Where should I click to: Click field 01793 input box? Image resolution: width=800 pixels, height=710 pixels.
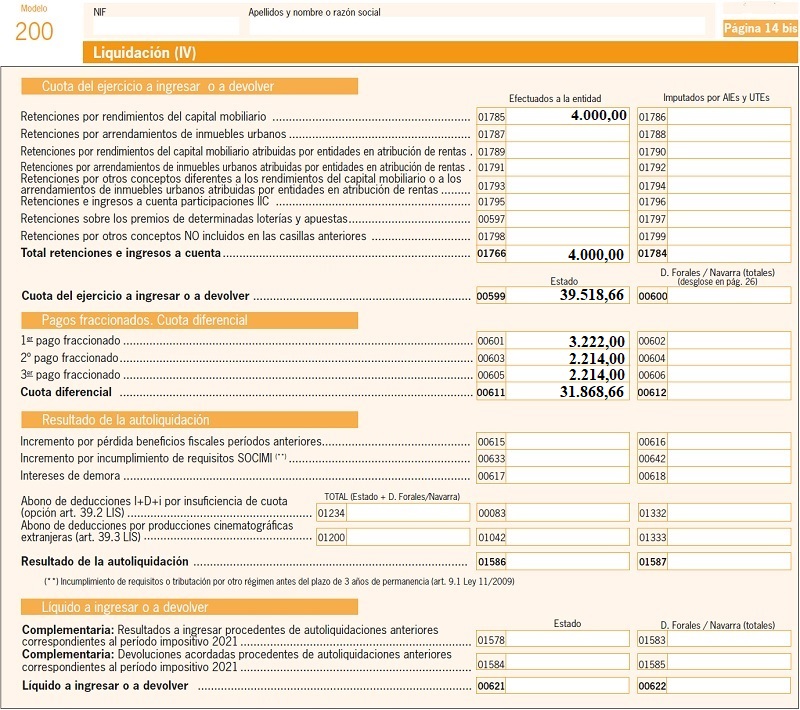(x=567, y=186)
